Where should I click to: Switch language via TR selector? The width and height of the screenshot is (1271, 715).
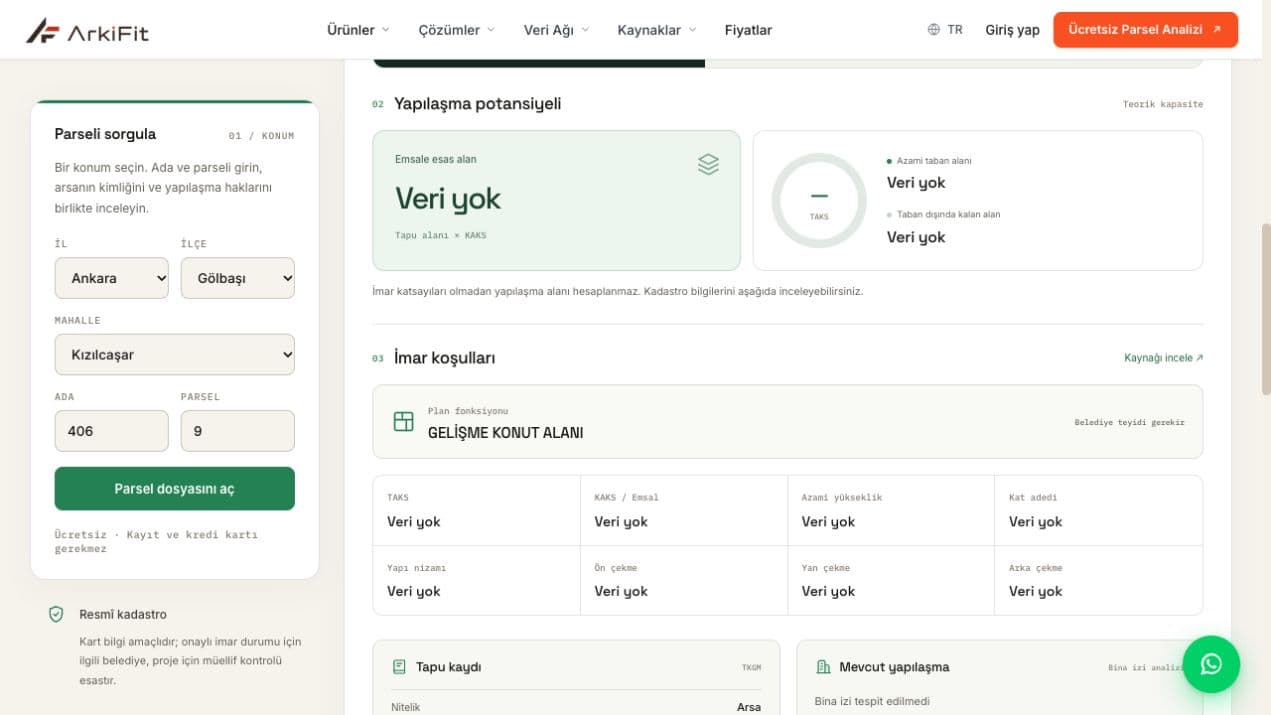pos(945,30)
